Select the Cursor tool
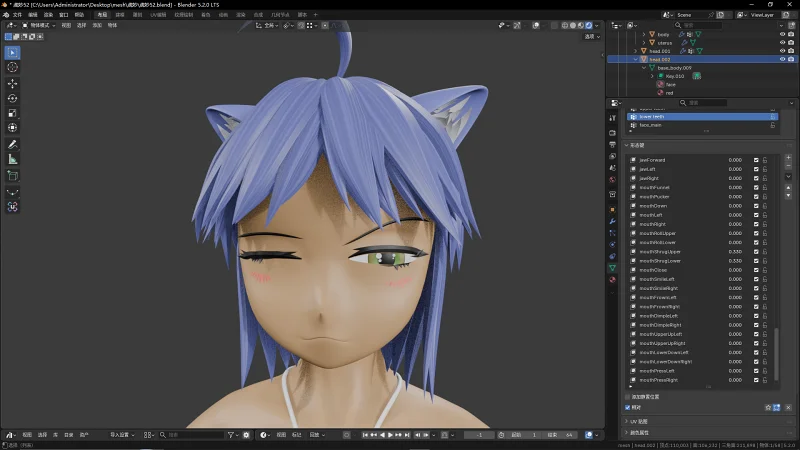 coord(13,67)
